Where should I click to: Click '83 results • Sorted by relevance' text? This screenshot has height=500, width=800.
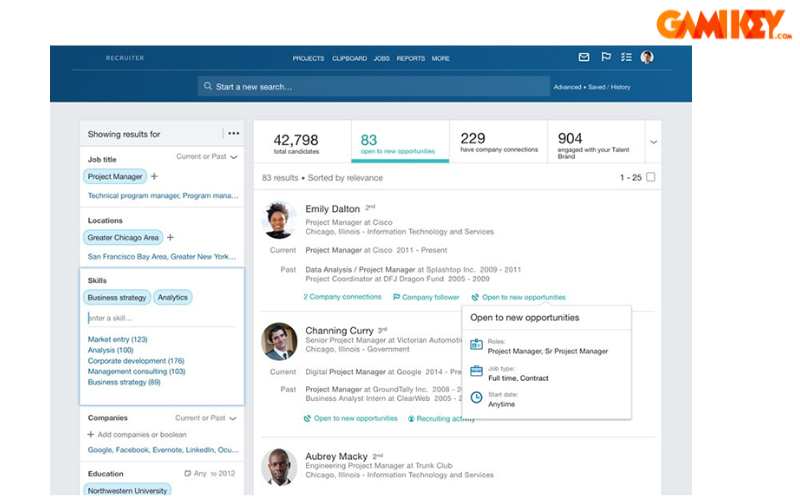322,178
